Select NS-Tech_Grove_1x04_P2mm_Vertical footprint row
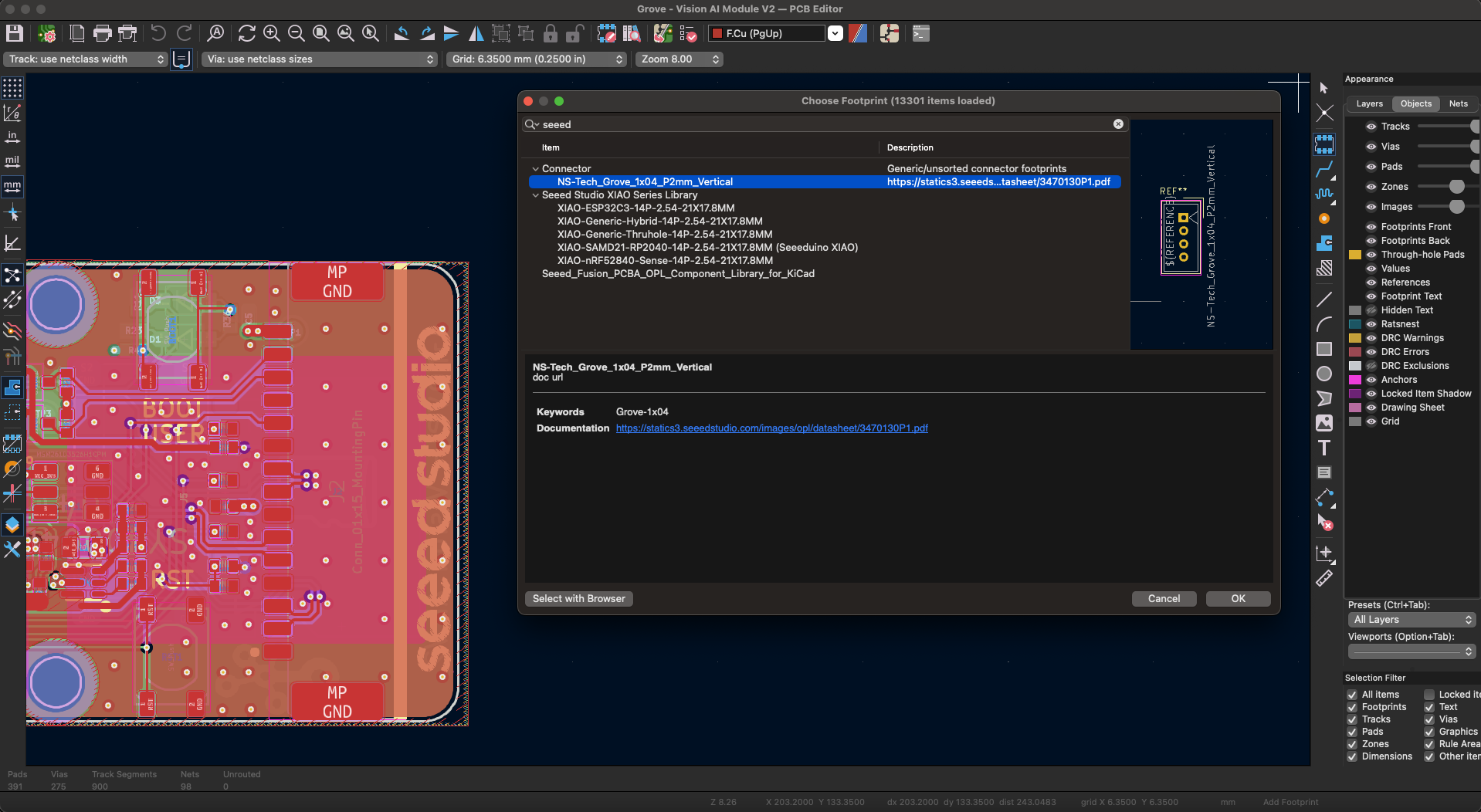This screenshot has height=812, width=1481. 825,182
